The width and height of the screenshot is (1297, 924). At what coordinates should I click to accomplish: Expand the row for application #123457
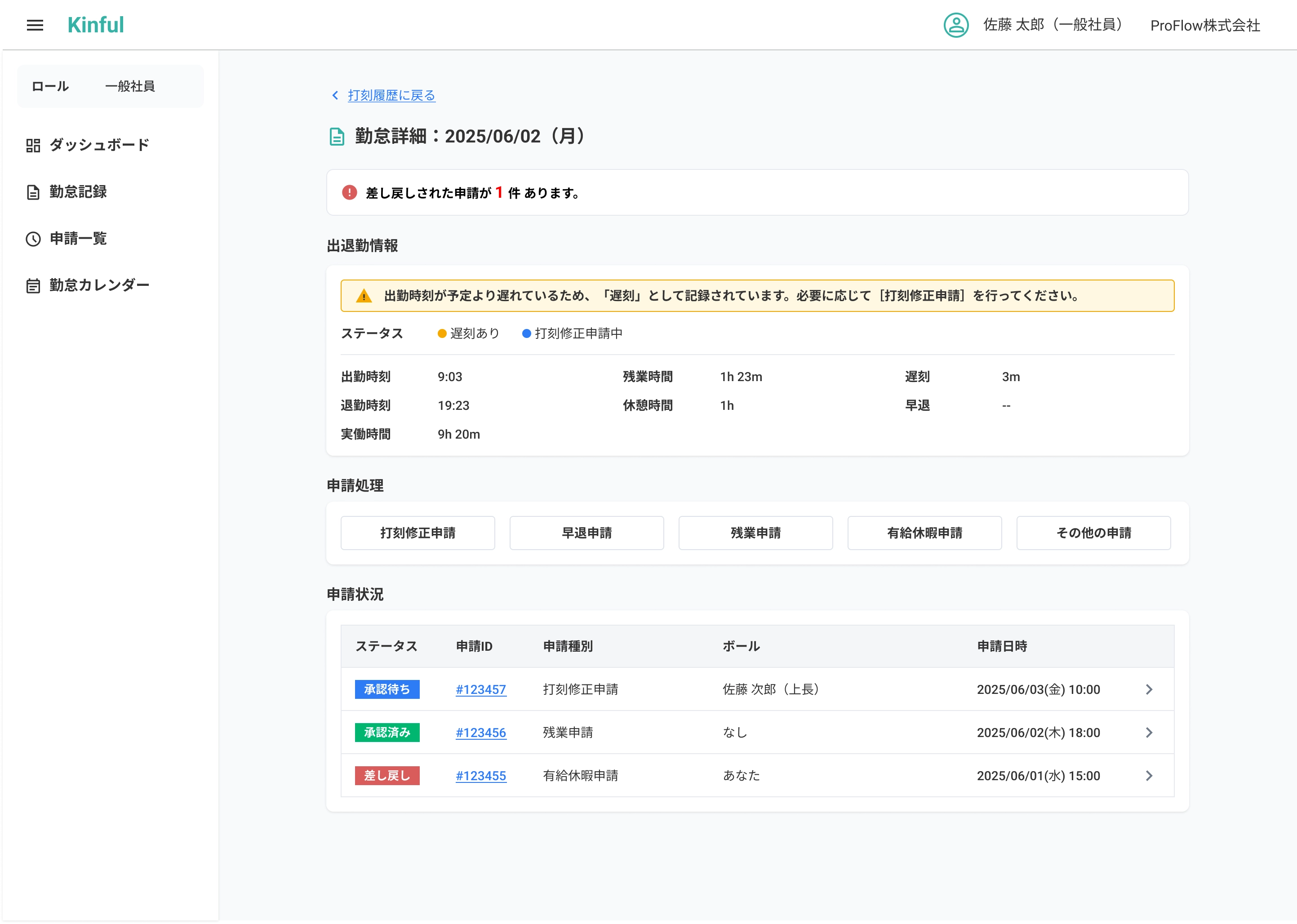point(1149,689)
